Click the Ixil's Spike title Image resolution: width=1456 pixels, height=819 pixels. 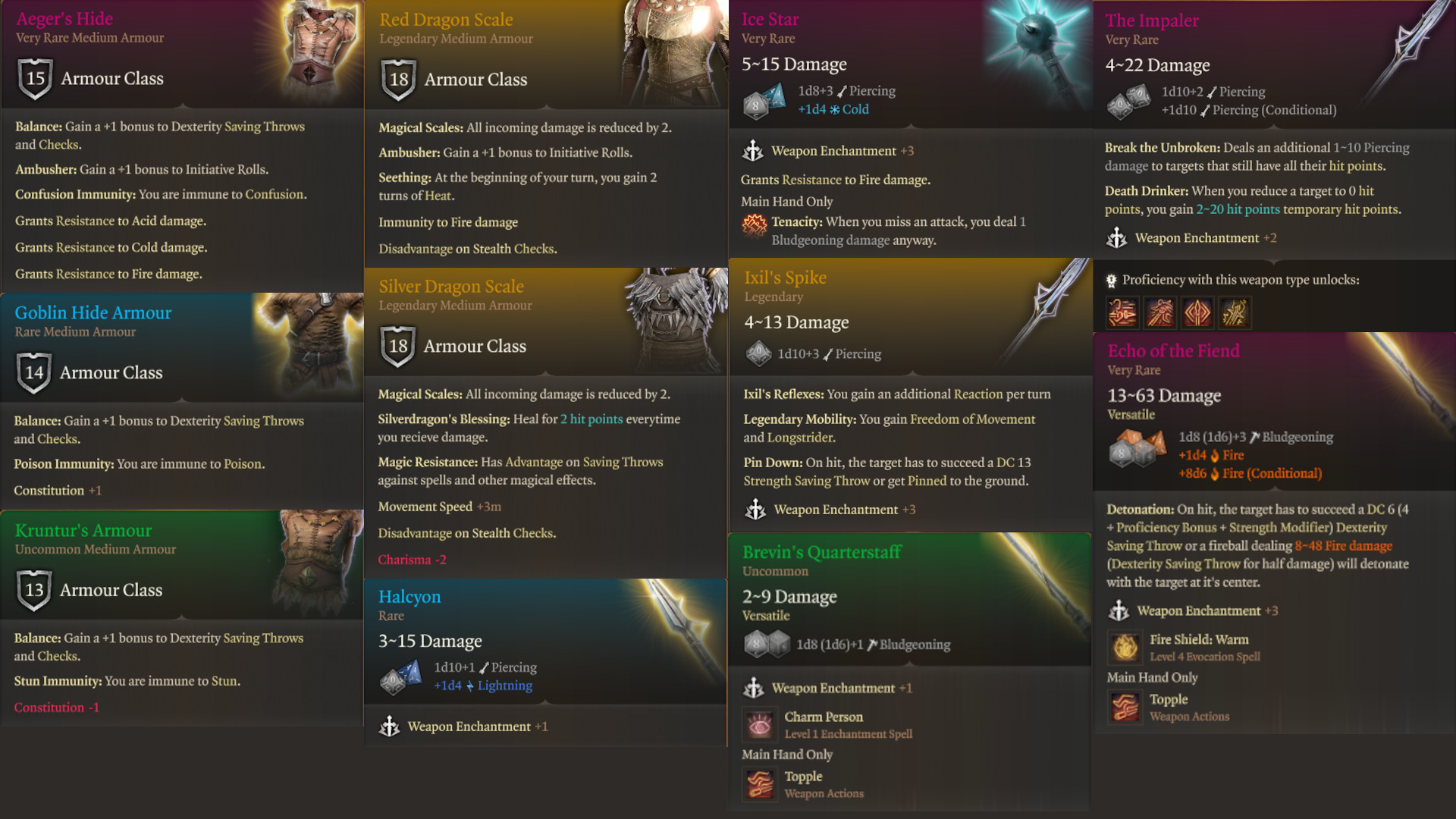point(785,278)
